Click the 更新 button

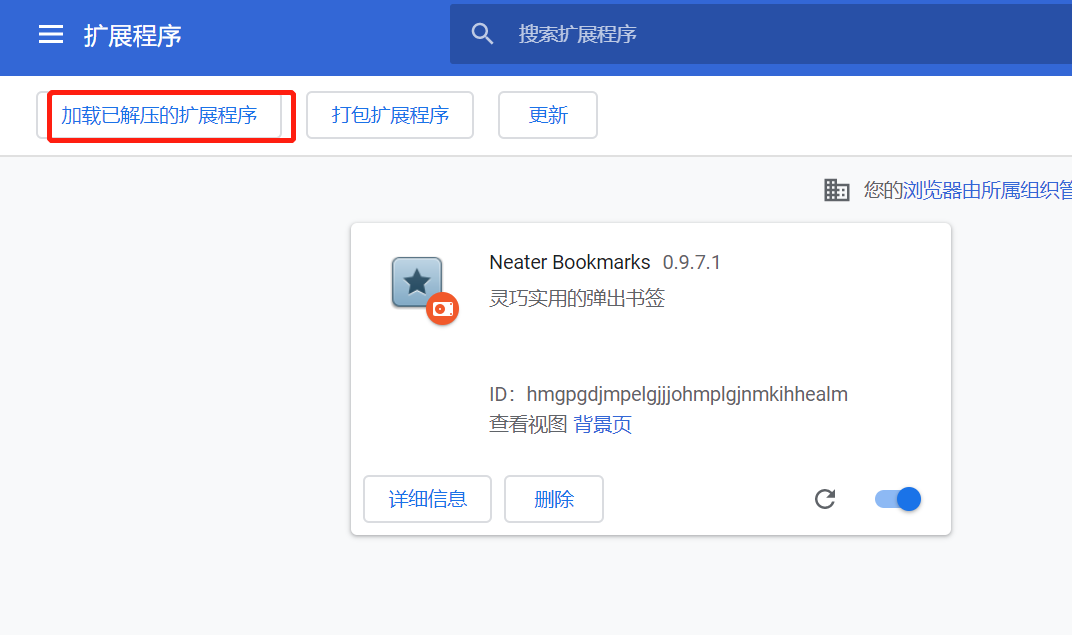548,115
